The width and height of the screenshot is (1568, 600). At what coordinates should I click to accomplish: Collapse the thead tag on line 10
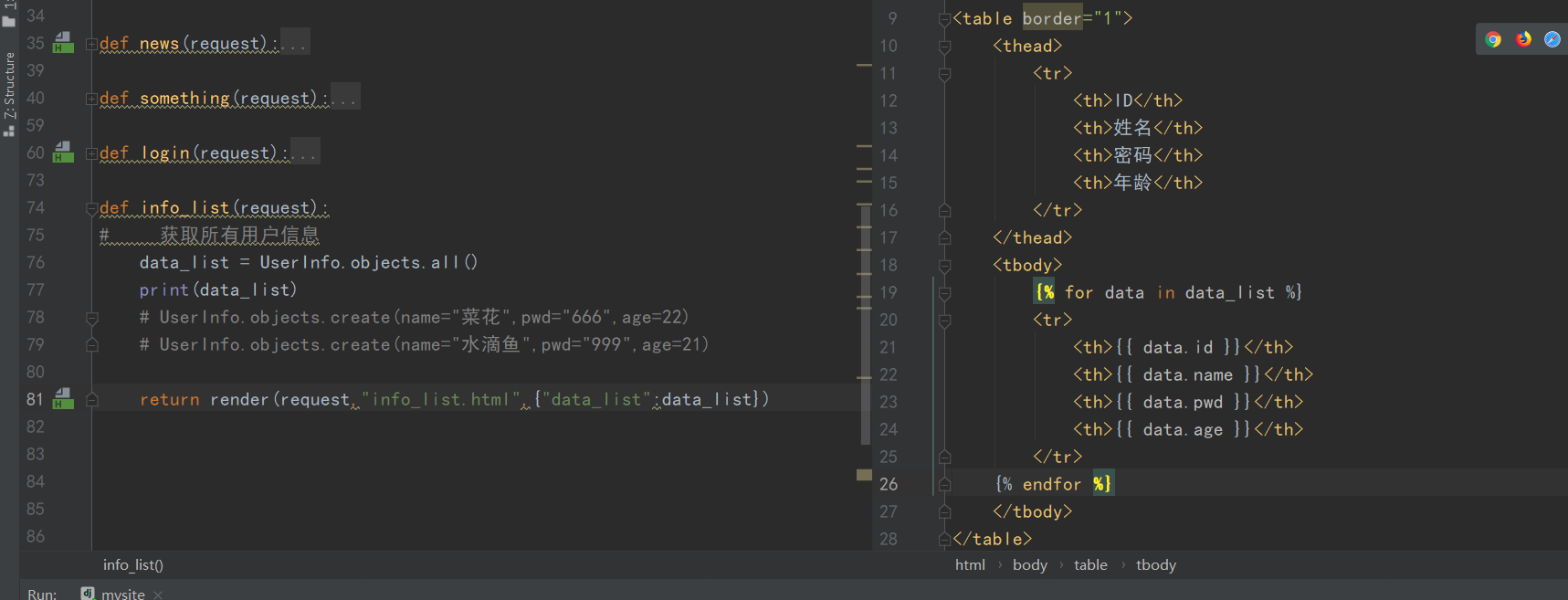pyautogui.click(x=945, y=47)
